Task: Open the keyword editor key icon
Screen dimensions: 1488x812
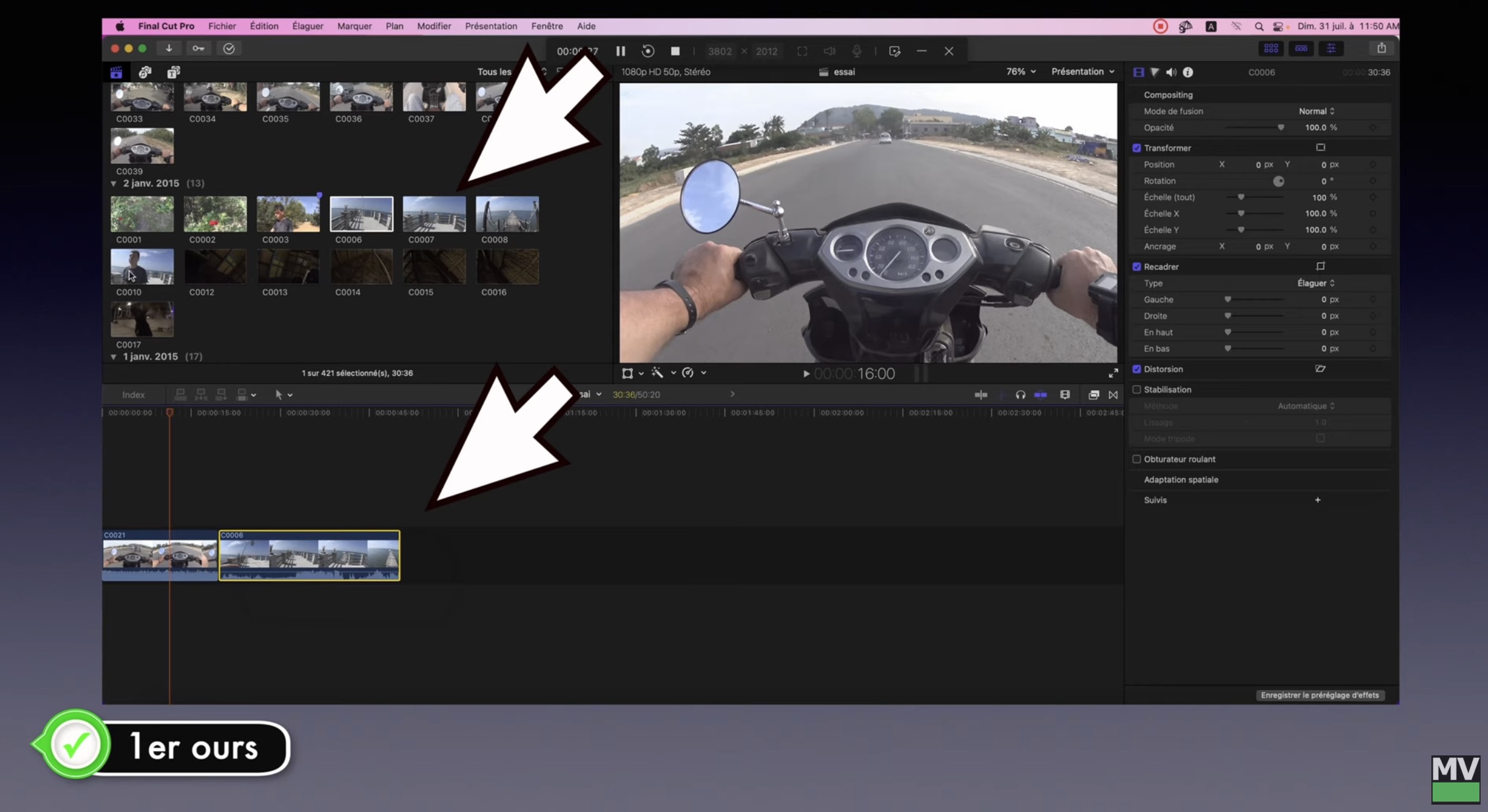Action: [x=198, y=49]
